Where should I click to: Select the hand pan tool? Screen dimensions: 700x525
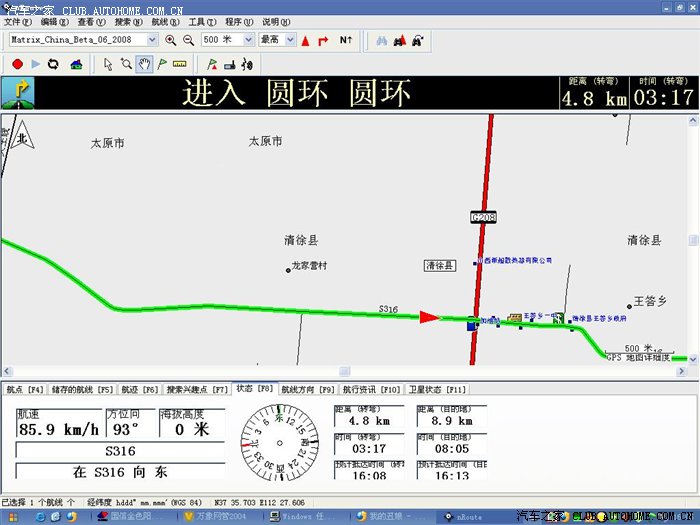point(144,64)
